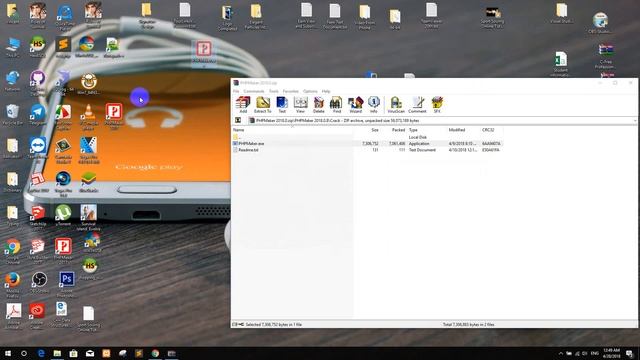
Task: Click 'Application' type cell of PHPMaker.exe
Action: point(419,144)
